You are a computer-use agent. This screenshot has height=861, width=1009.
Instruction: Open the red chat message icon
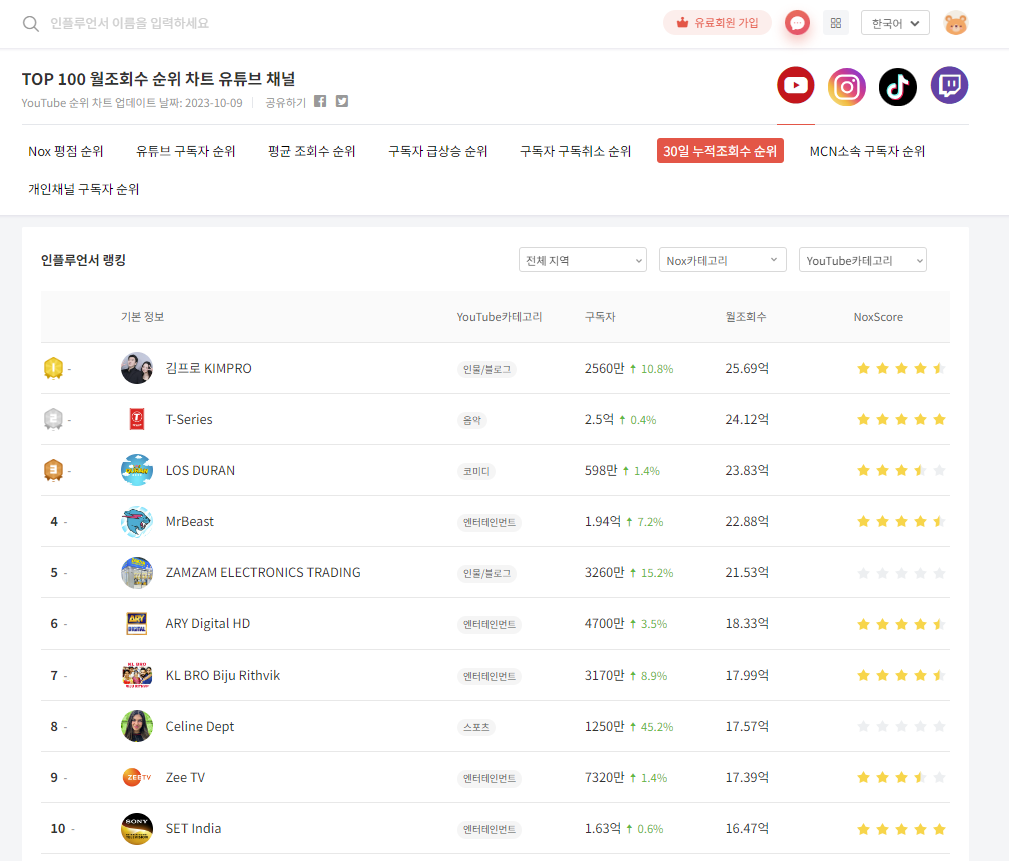click(797, 23)
